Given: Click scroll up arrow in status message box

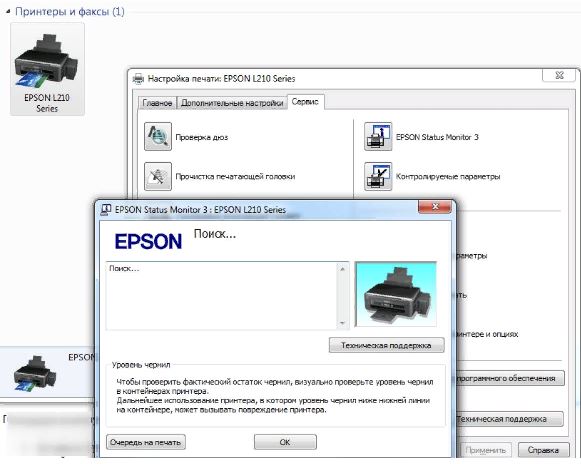Looking at the screenshot, I should tap(342, 269).
